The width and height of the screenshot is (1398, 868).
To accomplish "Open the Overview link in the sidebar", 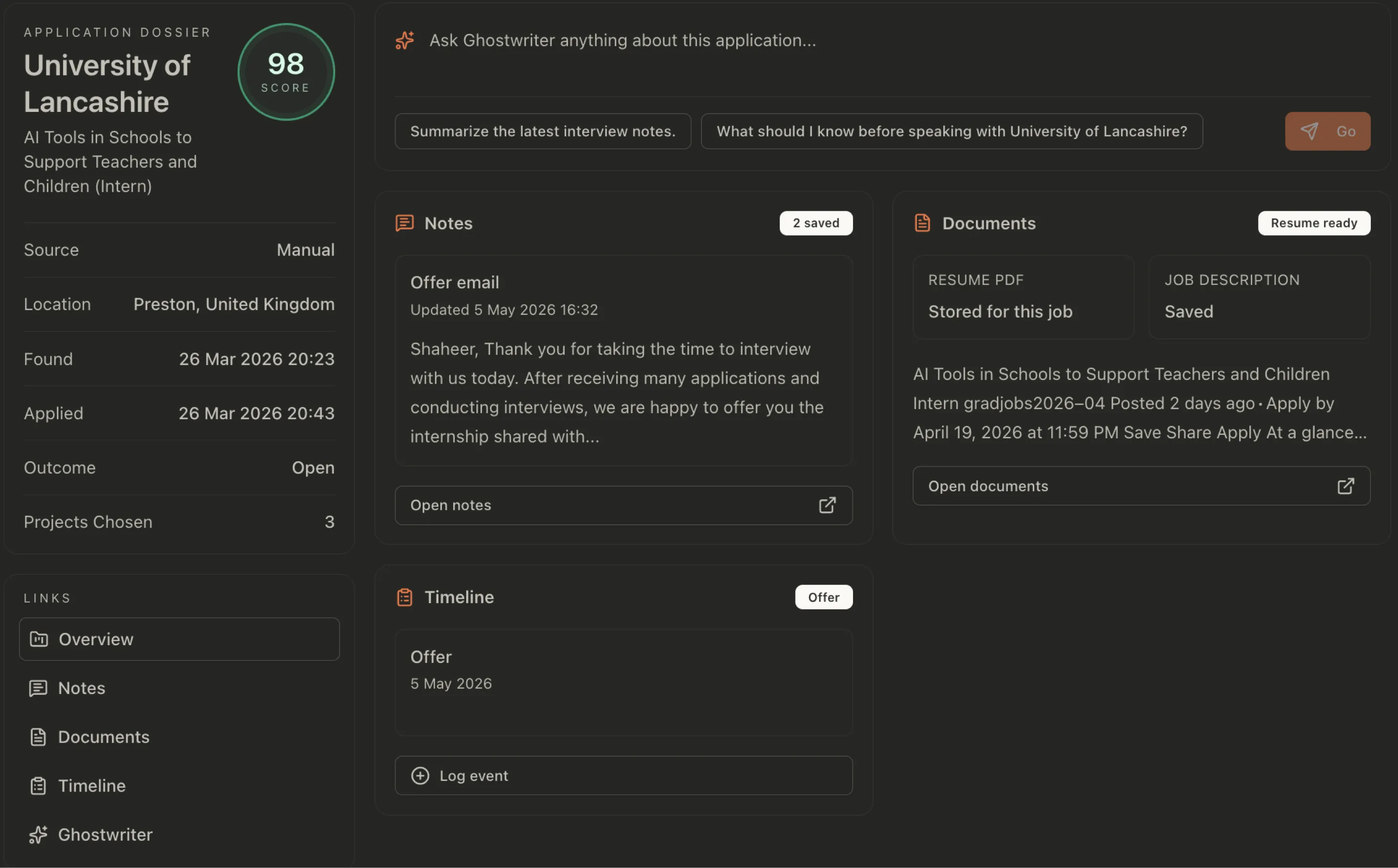I will pyautogui.click(x=179, y=639).
